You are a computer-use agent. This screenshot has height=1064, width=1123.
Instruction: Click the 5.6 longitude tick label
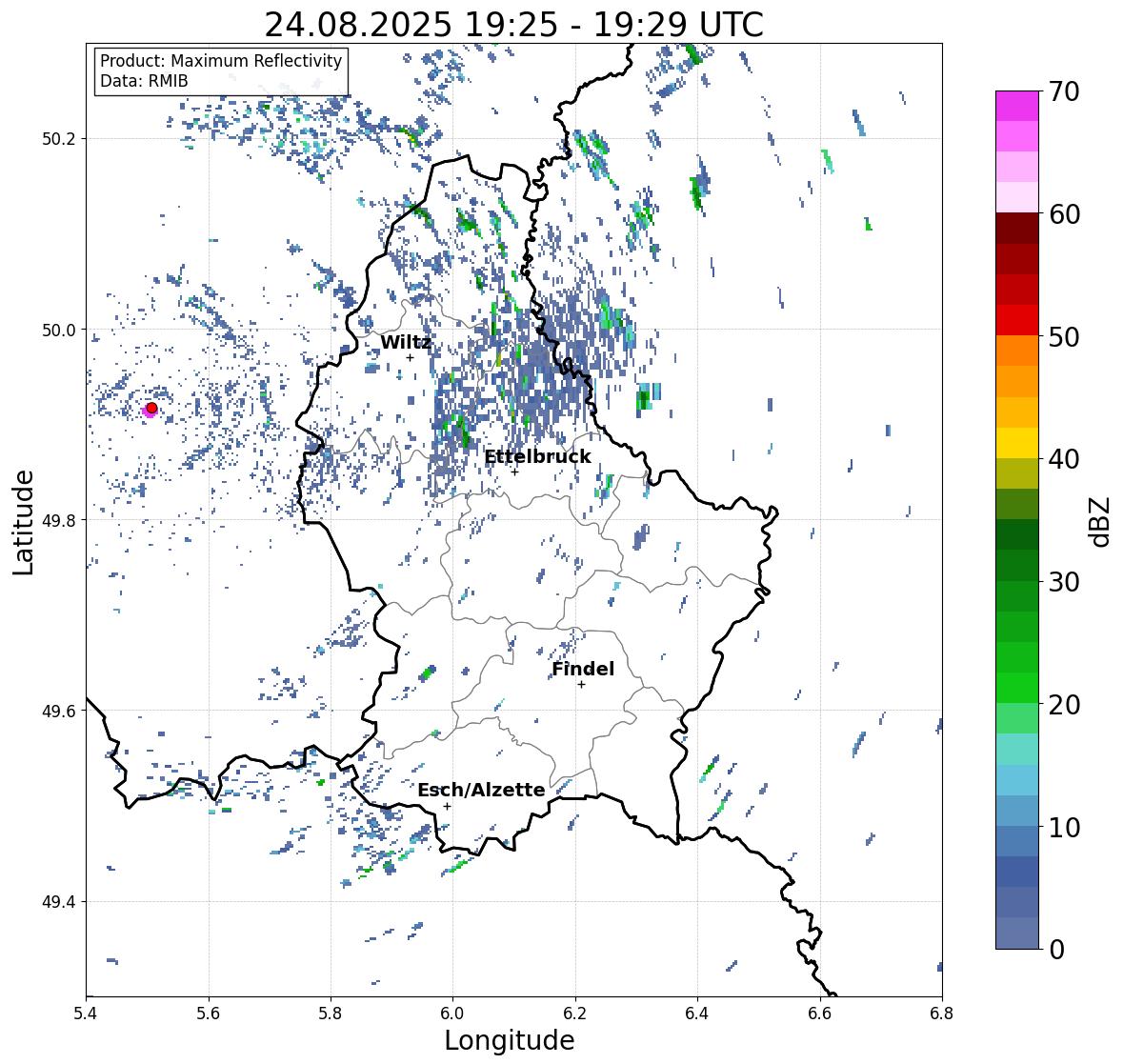click(209, 1014)
